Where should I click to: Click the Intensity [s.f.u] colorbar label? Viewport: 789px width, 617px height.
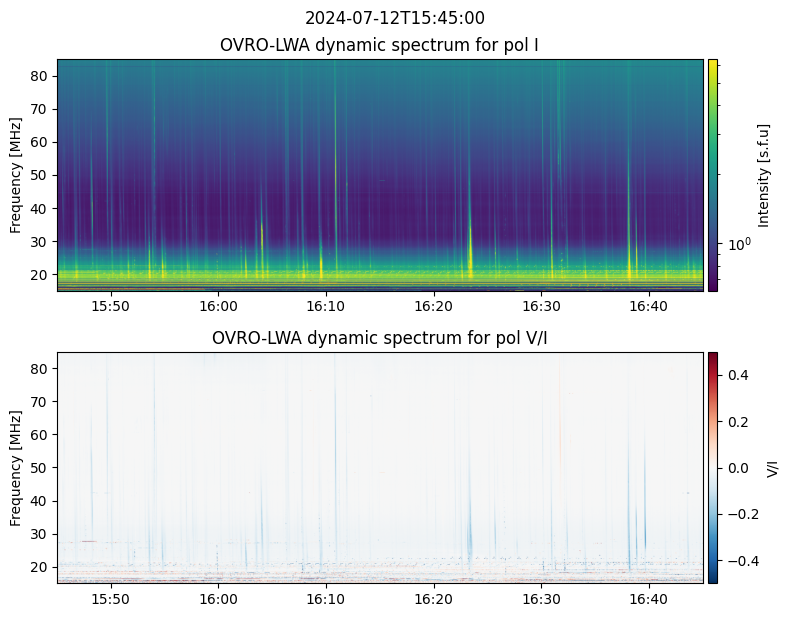(765, 175)
